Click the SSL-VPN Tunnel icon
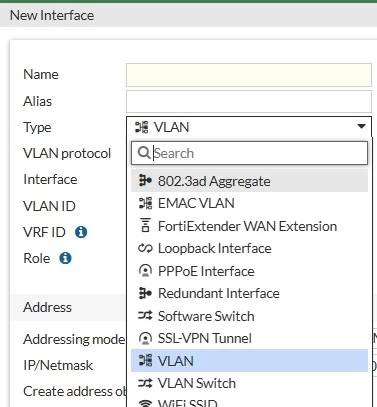 coord(145,338)
